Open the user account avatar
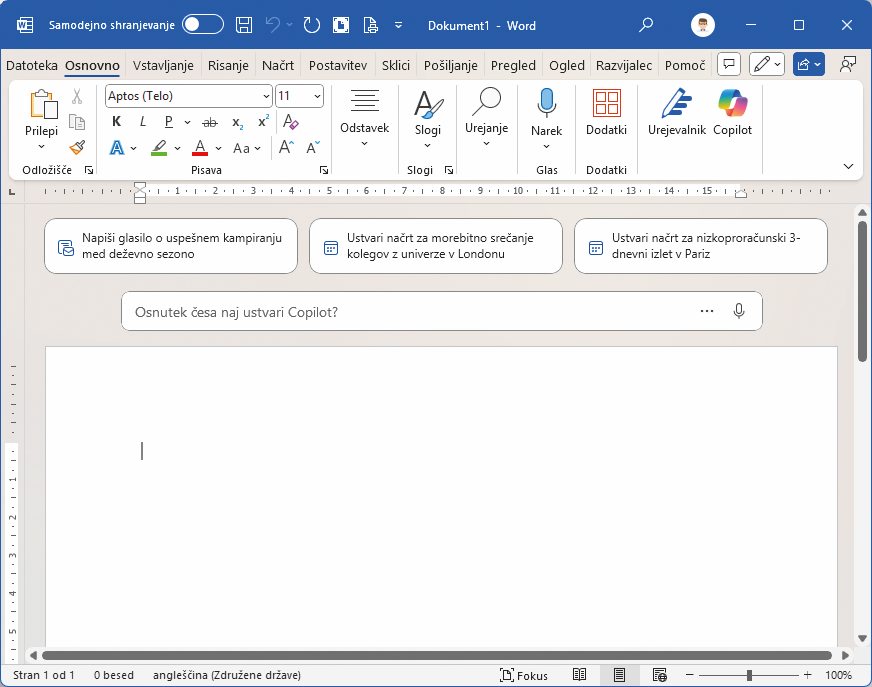The image size is (872, 687). coord(703,25)
